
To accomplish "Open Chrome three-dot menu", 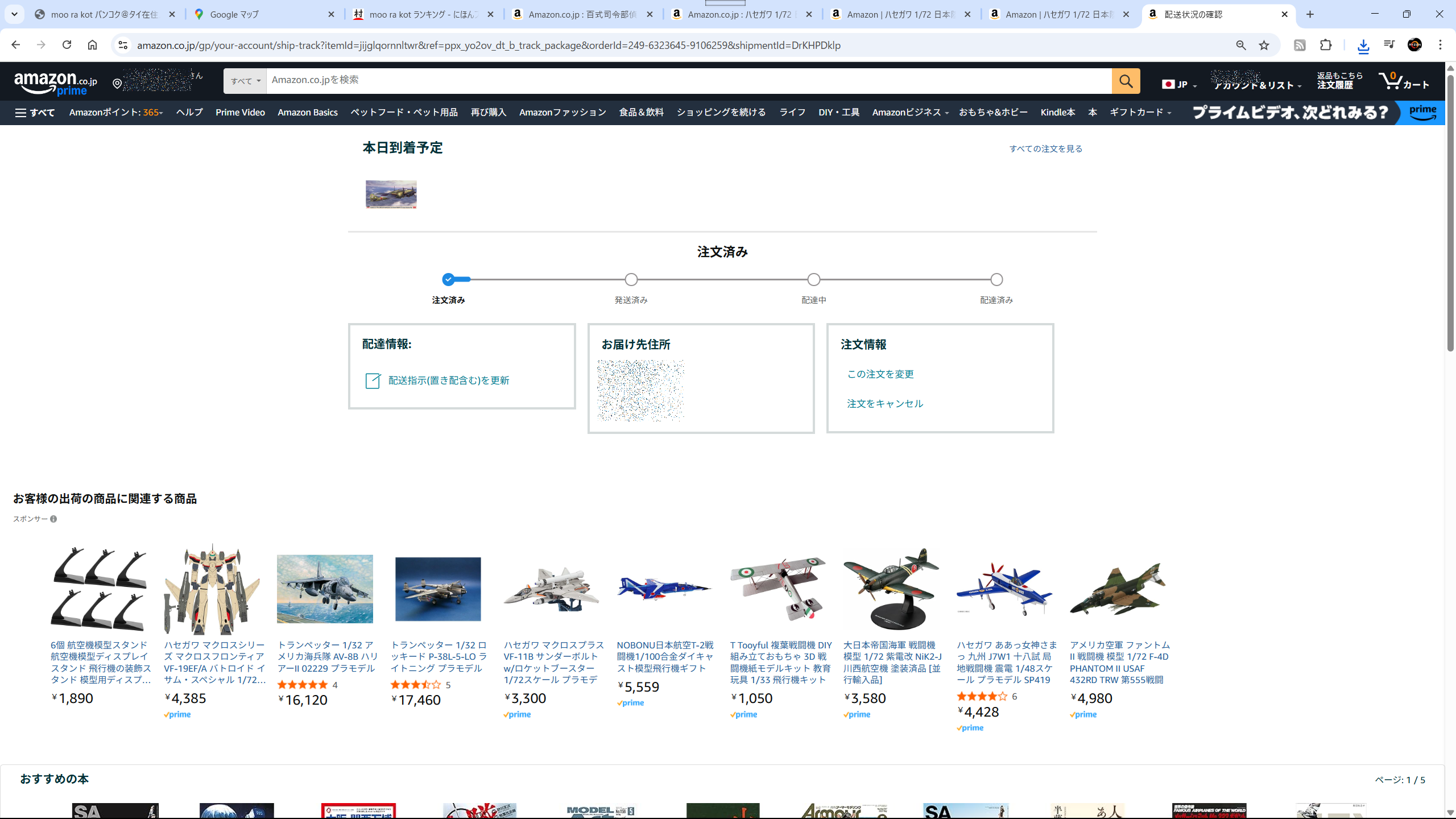I will (1440, 45).
